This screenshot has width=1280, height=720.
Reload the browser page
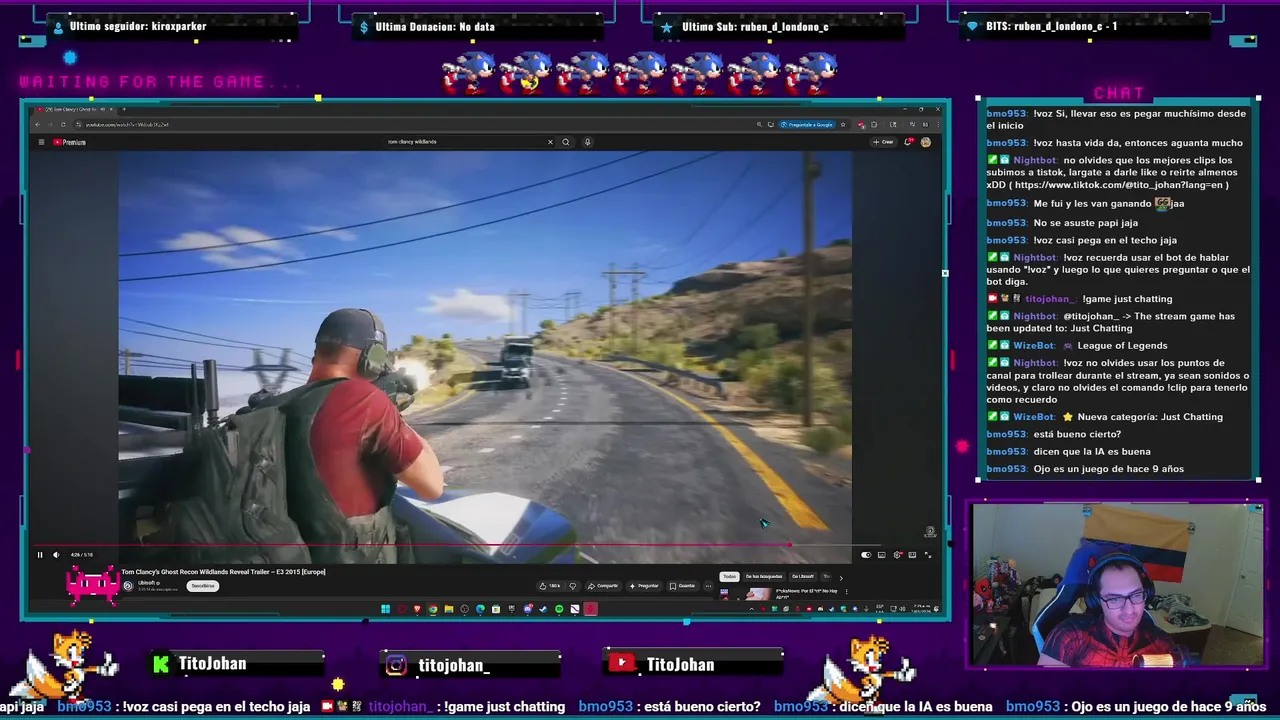[63, 125]
